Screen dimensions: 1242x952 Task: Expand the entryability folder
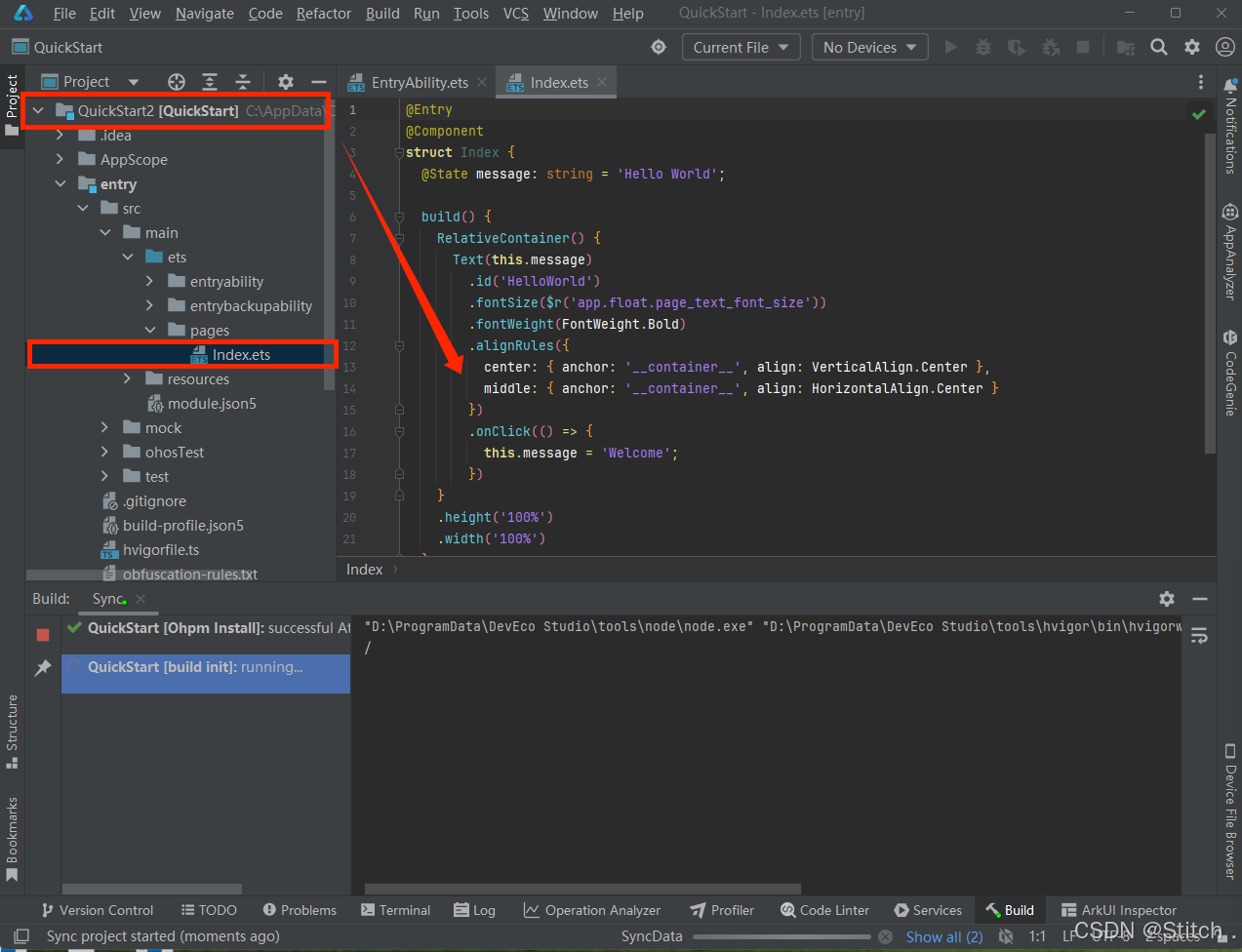[x=149, y=282]
